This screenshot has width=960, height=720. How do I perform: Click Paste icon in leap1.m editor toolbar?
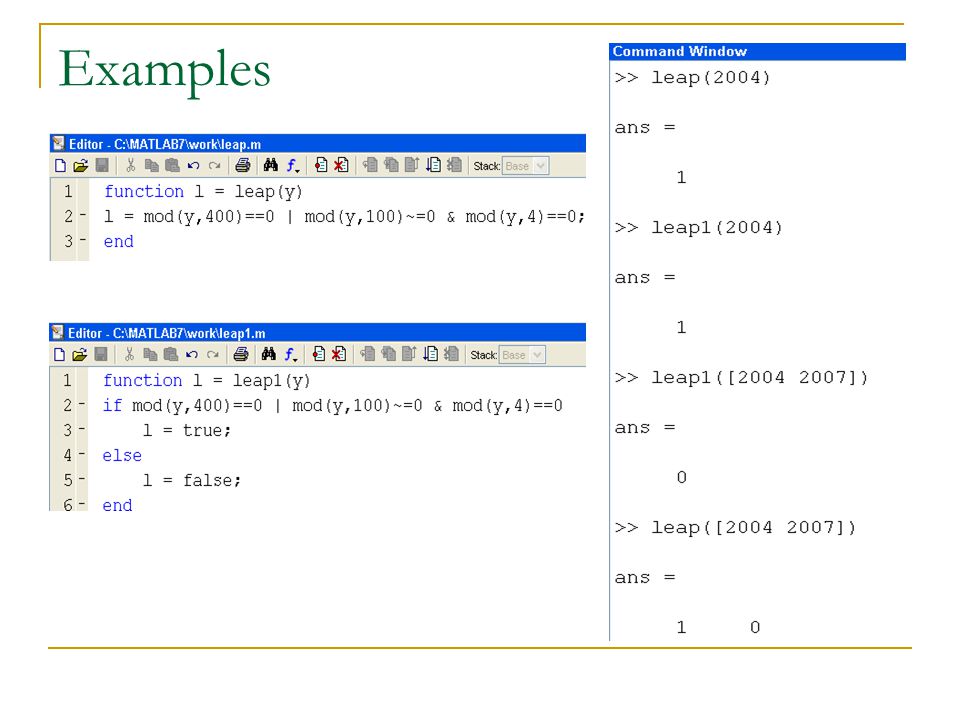(171, 354)
